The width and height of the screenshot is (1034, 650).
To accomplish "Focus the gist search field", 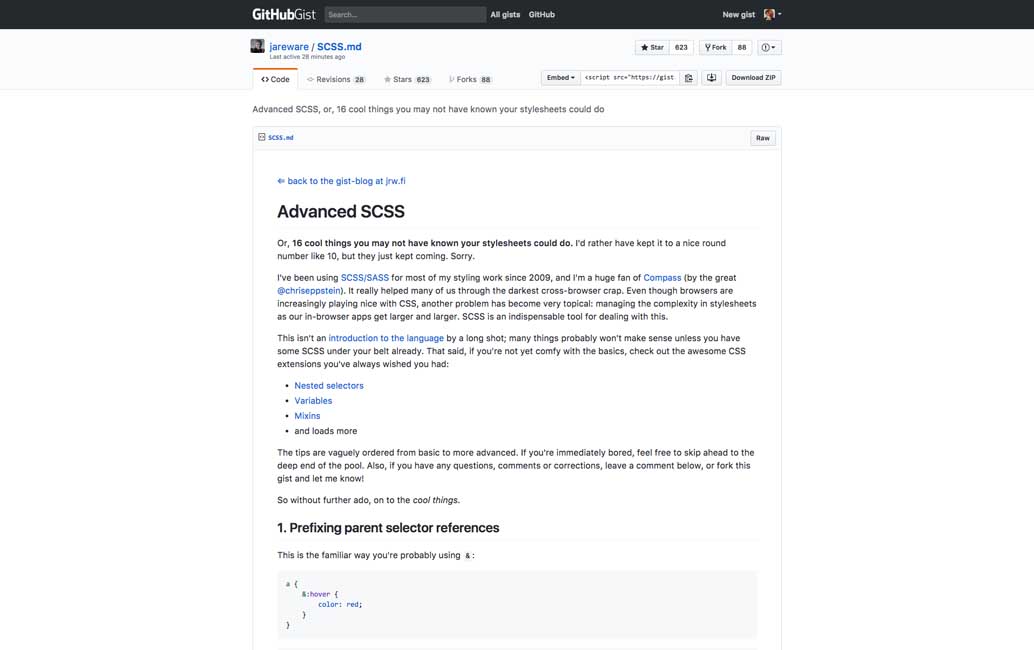I will pos(405,15).
